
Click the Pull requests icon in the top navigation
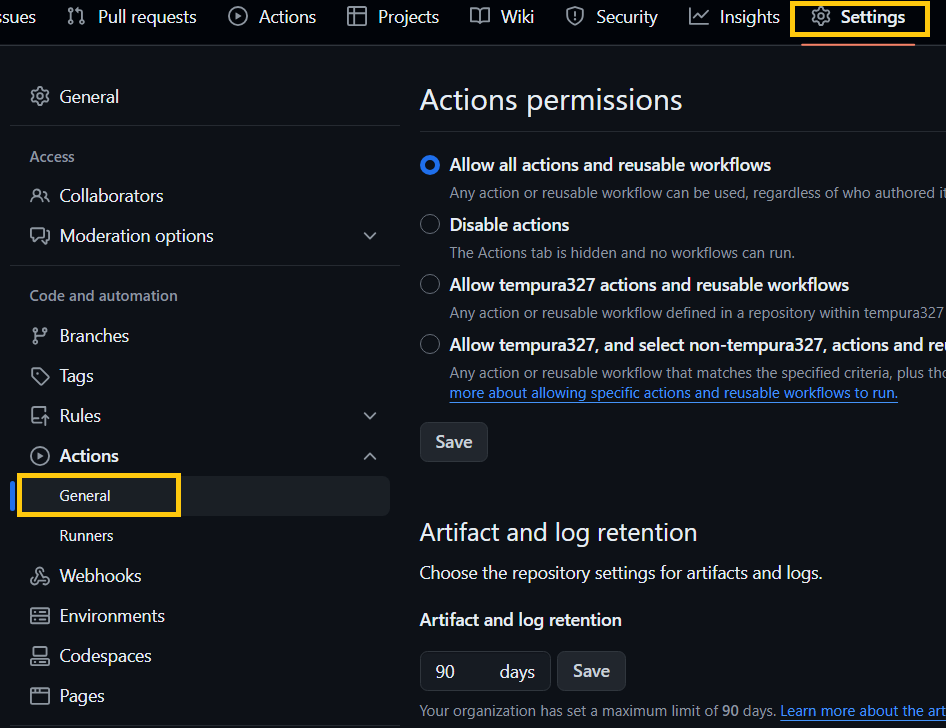click(x=76, y=16)
